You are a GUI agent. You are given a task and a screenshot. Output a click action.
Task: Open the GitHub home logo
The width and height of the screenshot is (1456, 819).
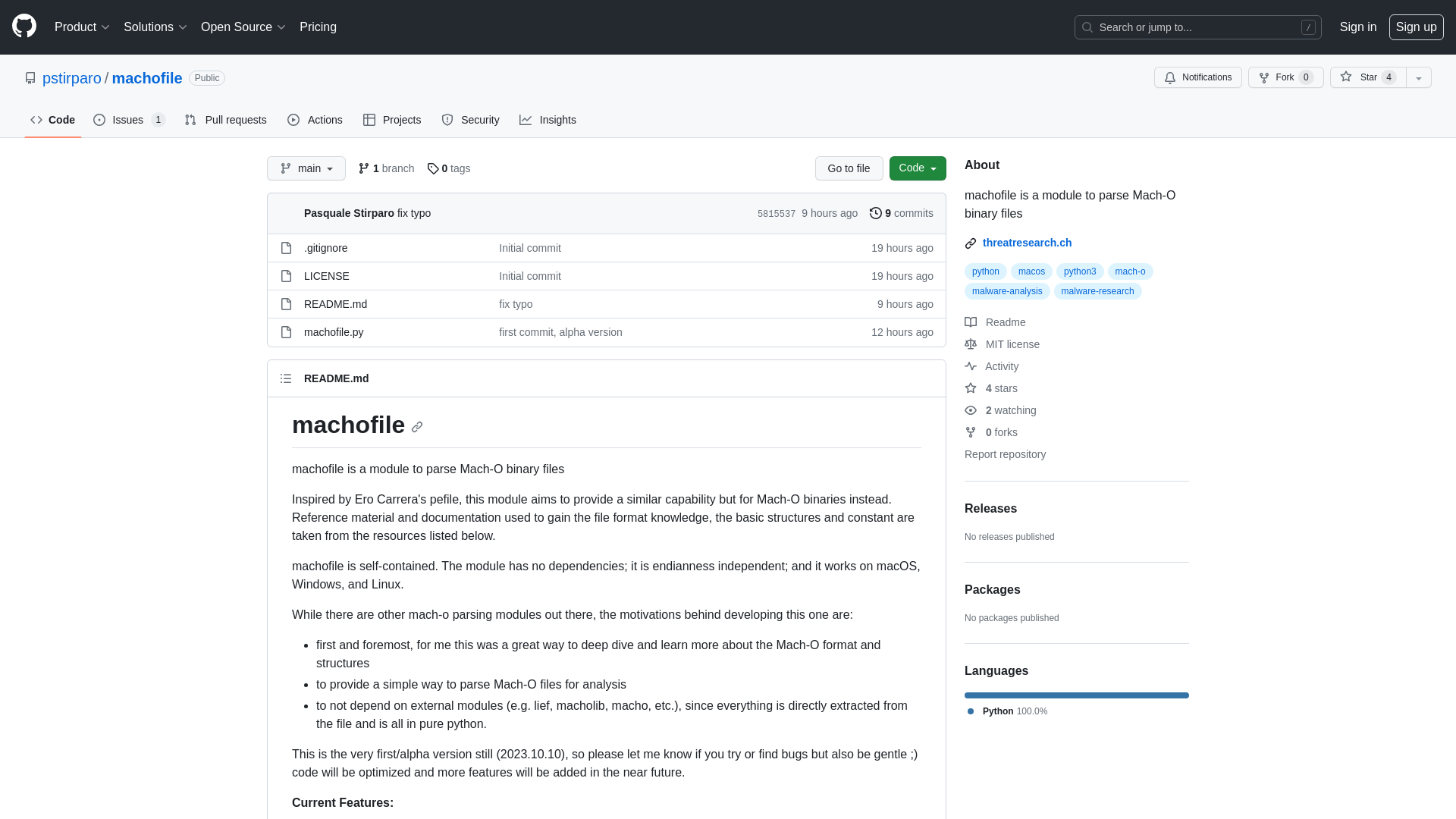pyautogui.click(x=24, y=27)
